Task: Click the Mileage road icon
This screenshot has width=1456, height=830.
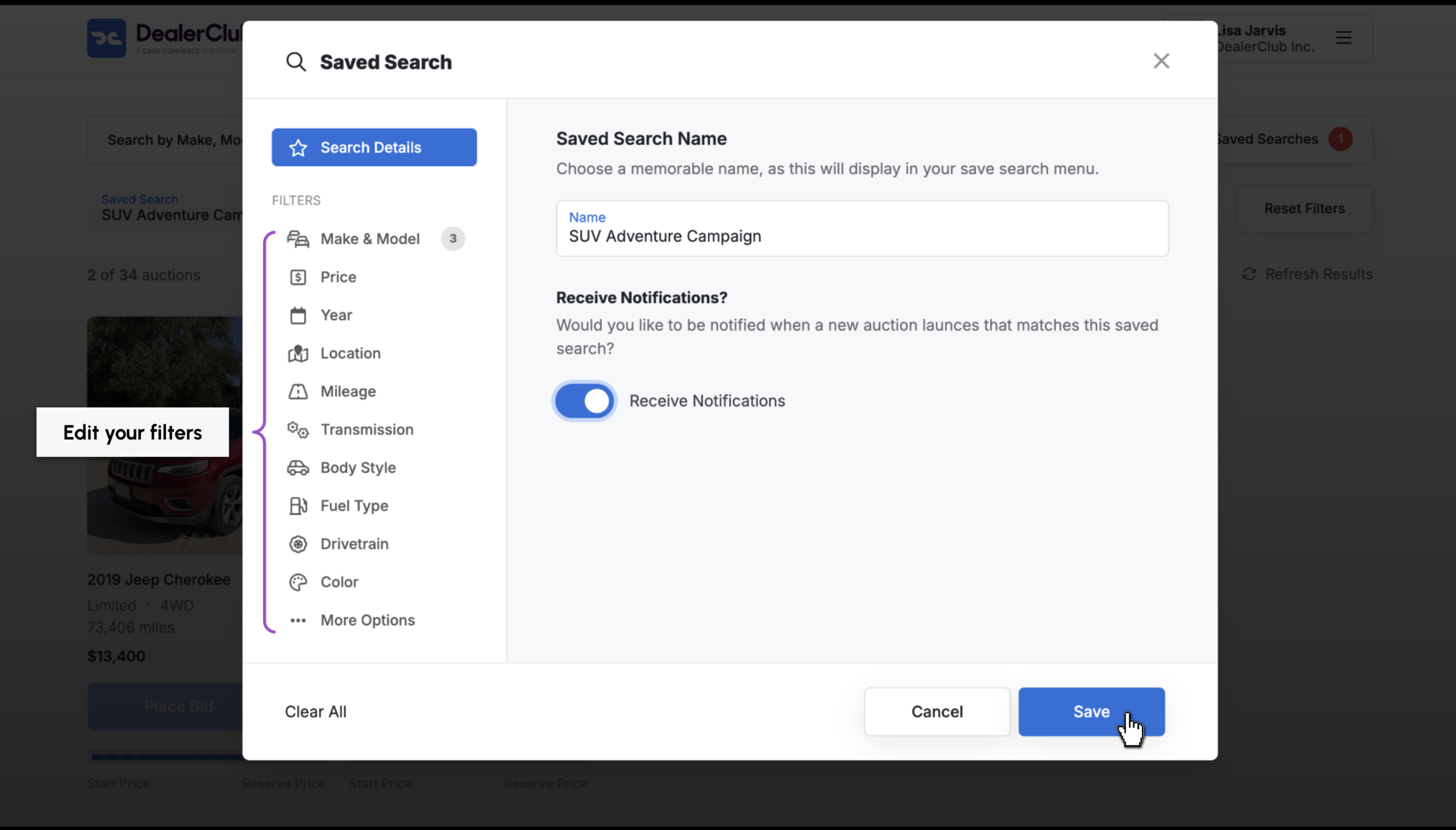Action: (297, 391)
